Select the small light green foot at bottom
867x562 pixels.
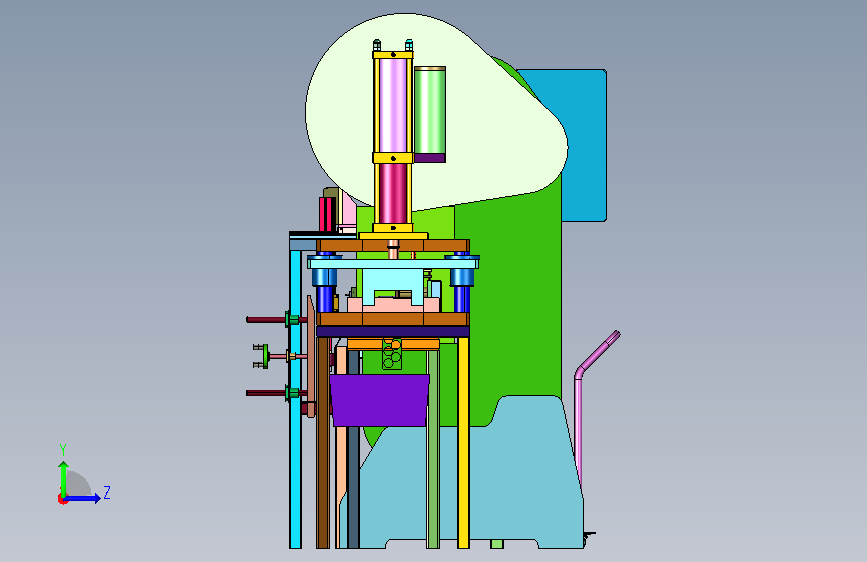497,544
